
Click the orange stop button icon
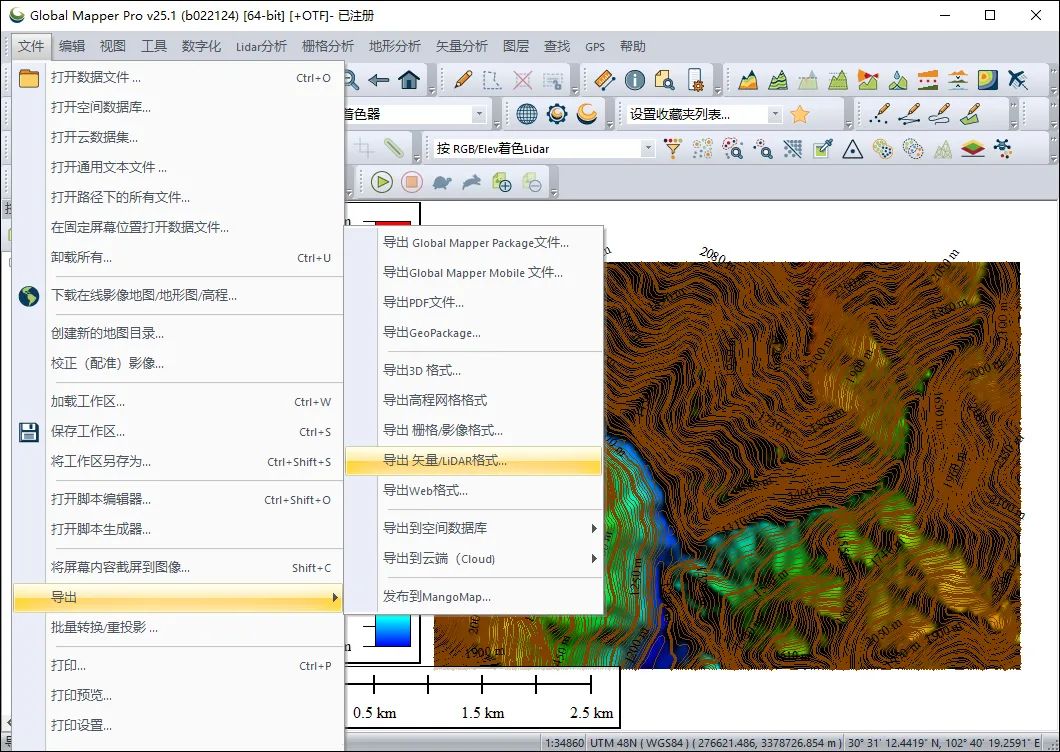(412, 182)
